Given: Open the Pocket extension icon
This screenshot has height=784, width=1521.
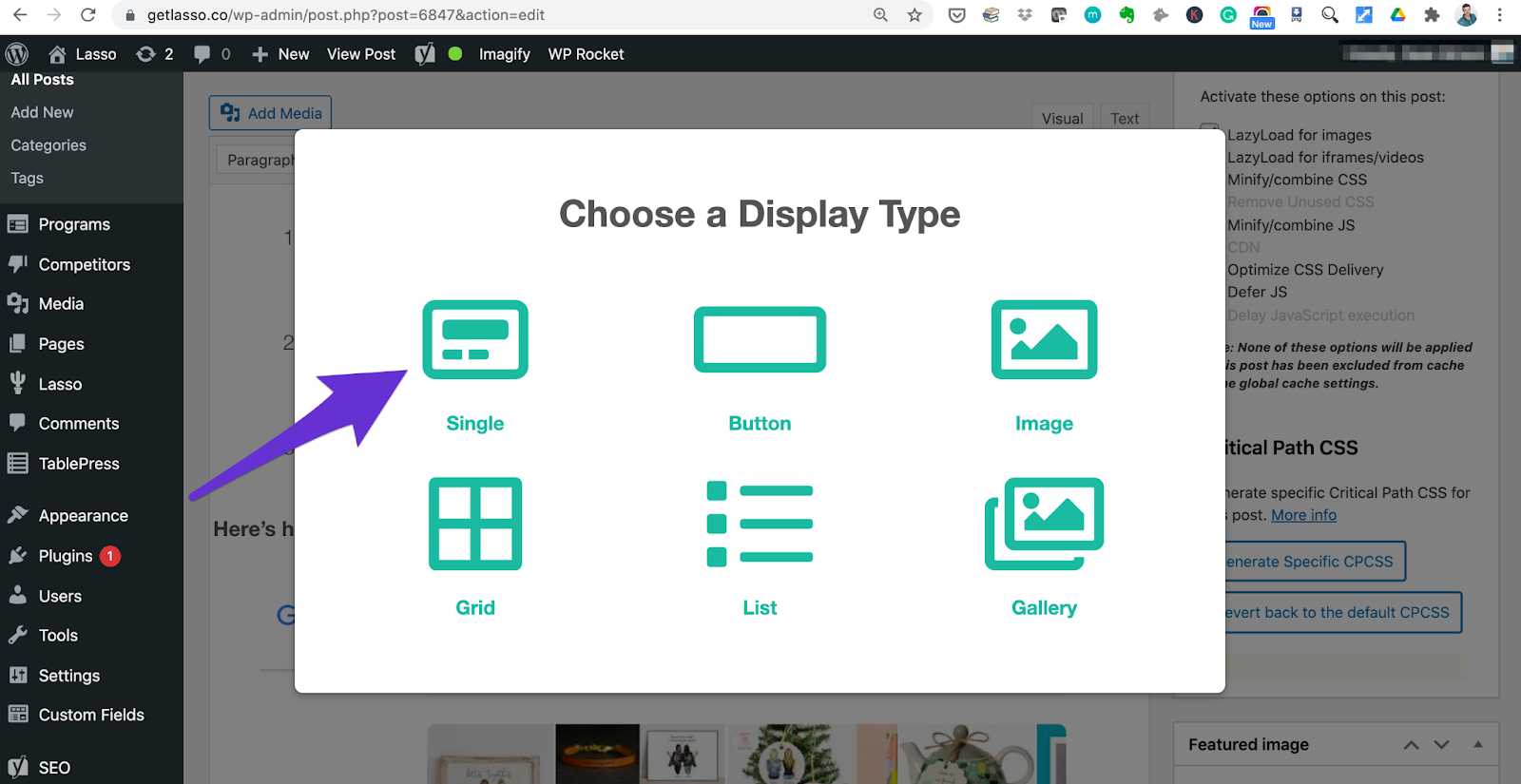Looking at the screenshot, I should [957, 15].
